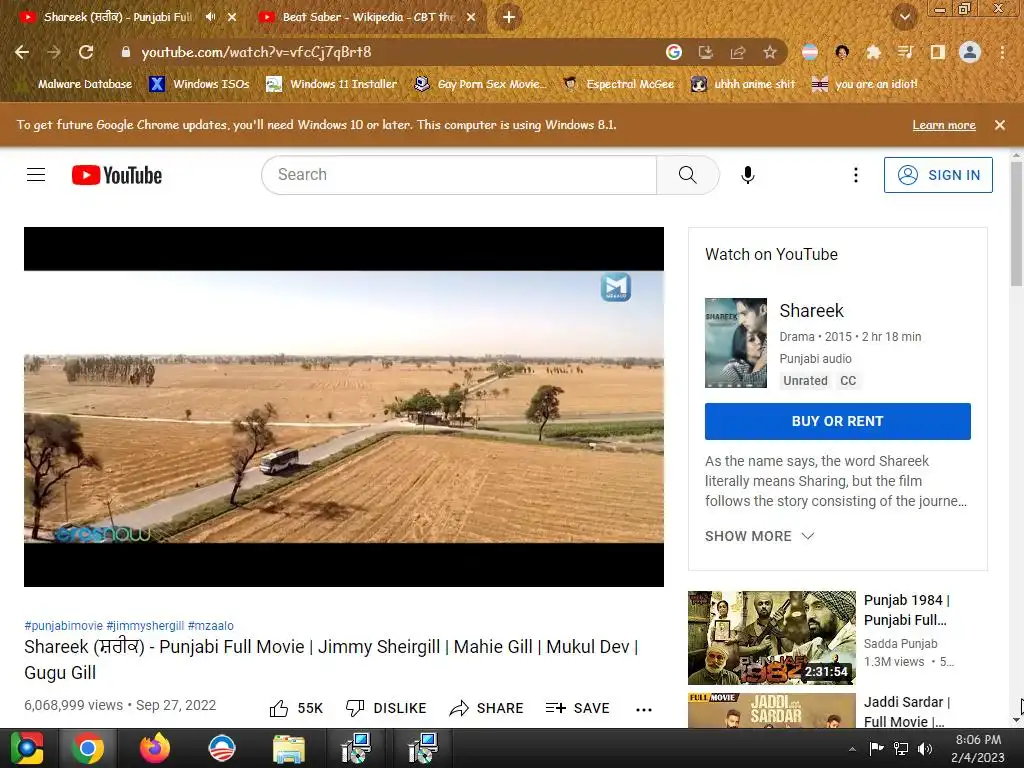Viewport: 1024px width, 768px height.
Task: Open the you are an idiot! bookmark
Action: [x=864, y=84]
